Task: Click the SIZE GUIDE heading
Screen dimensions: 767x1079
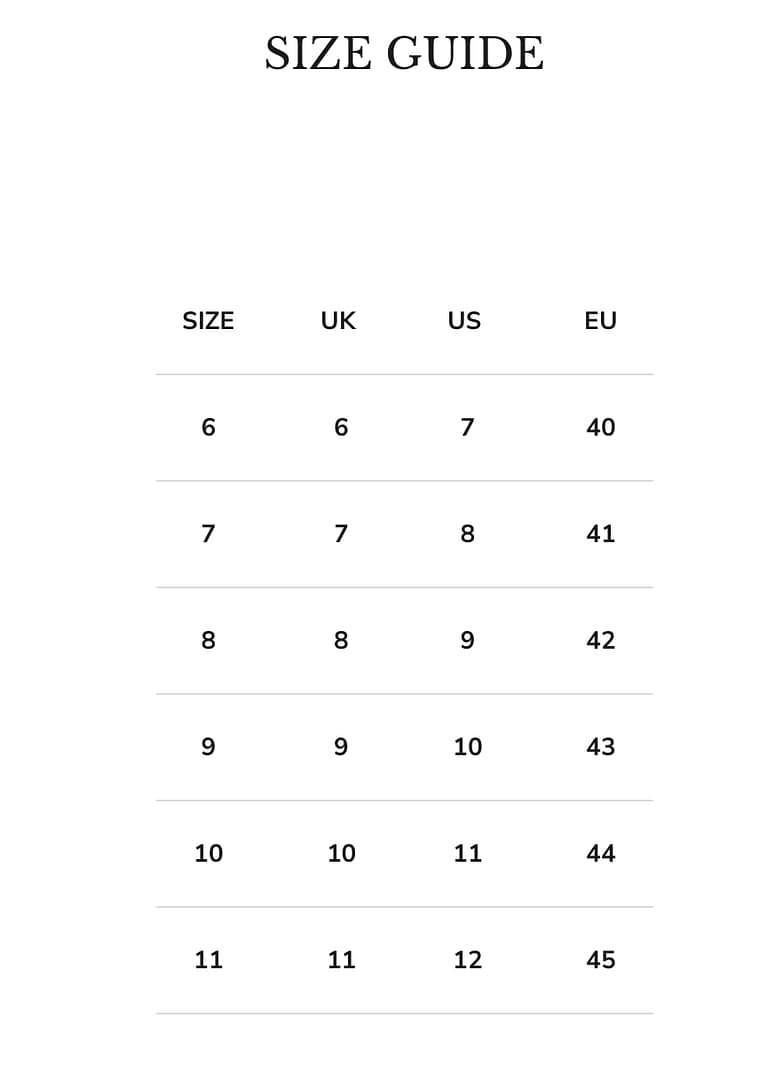Action: coord(404,53)
